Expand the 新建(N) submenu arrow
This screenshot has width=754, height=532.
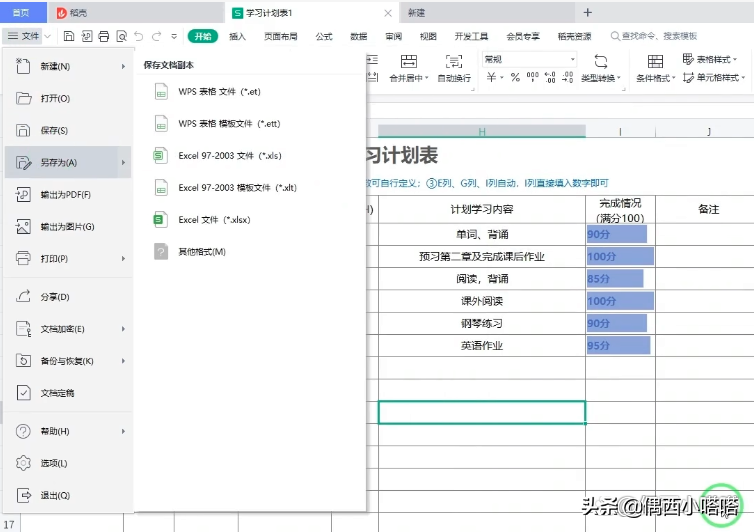point(123,66)
